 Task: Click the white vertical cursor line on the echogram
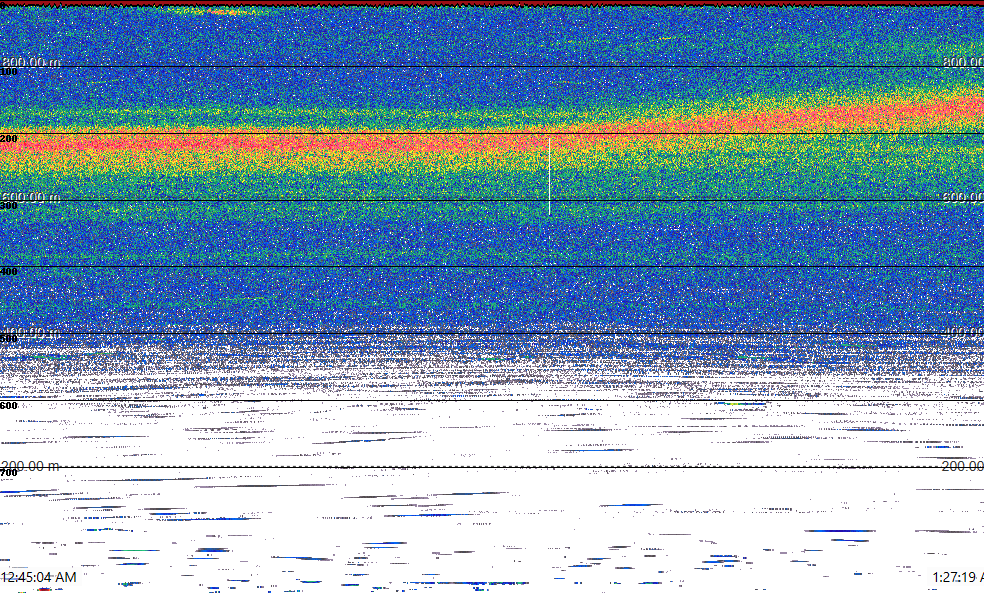[x=550, y=177]
